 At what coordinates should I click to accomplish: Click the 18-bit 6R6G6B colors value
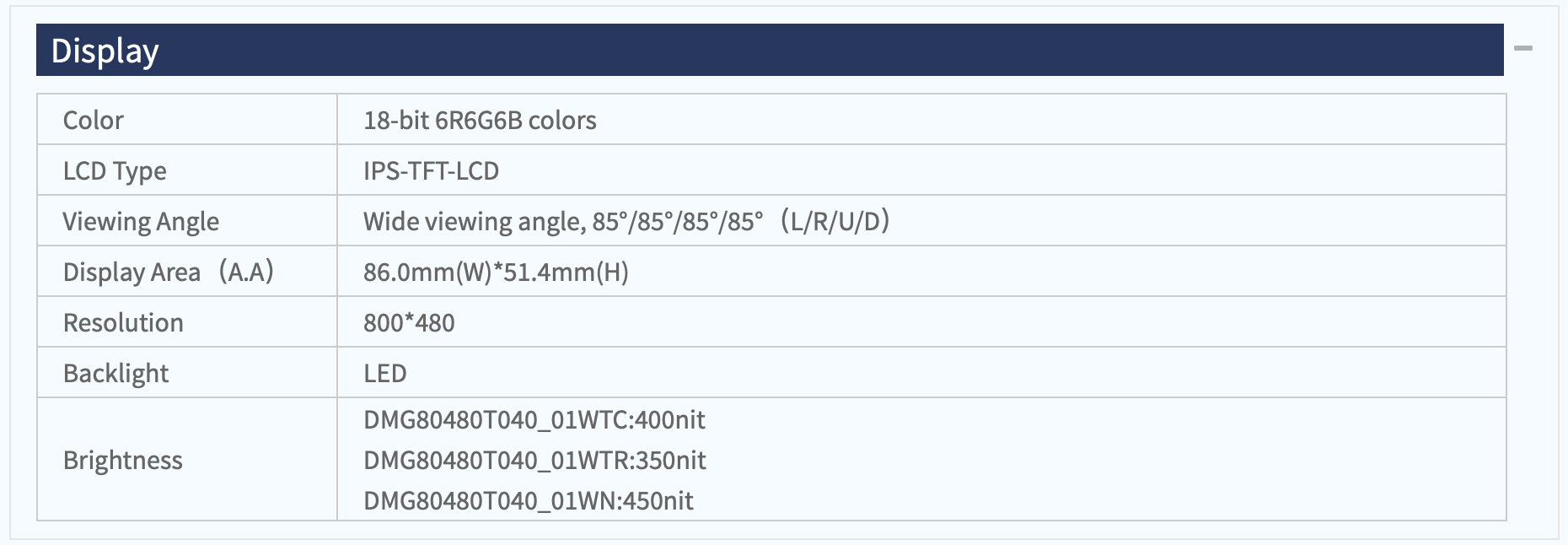tap(480, 120)
